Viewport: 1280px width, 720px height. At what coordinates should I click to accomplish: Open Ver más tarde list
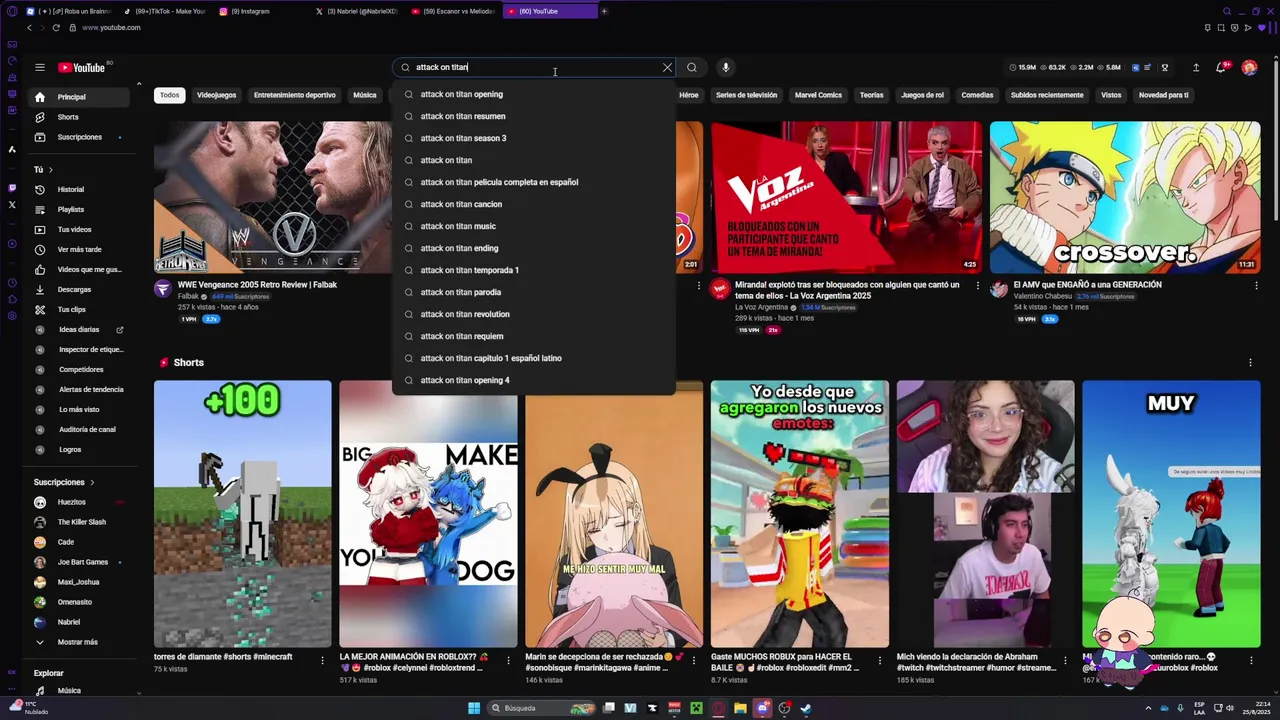pos(80,249)
